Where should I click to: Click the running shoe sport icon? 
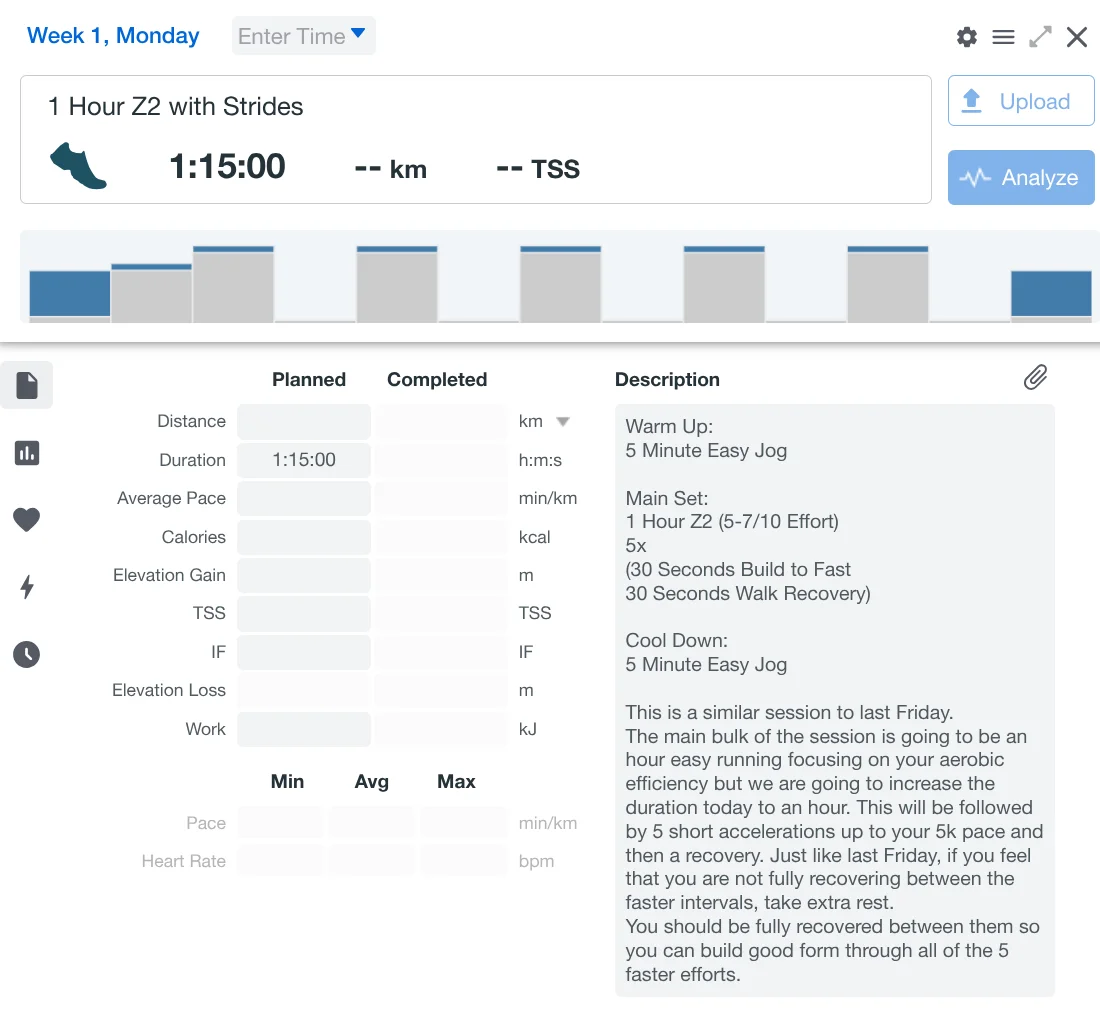point(78,166)
